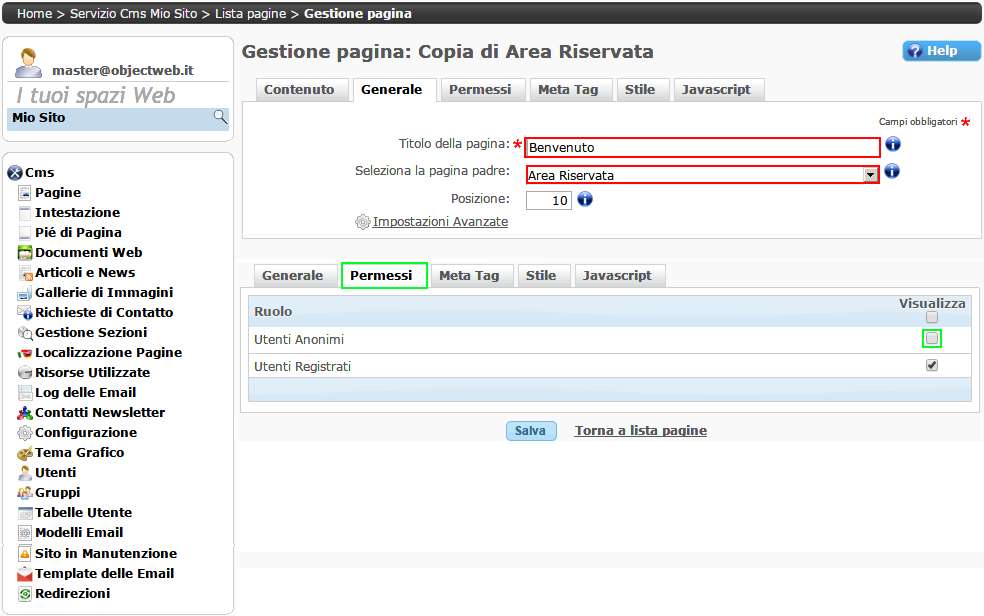Open Gallerie di Immagini from the sidebar icon

click(25, 293)
